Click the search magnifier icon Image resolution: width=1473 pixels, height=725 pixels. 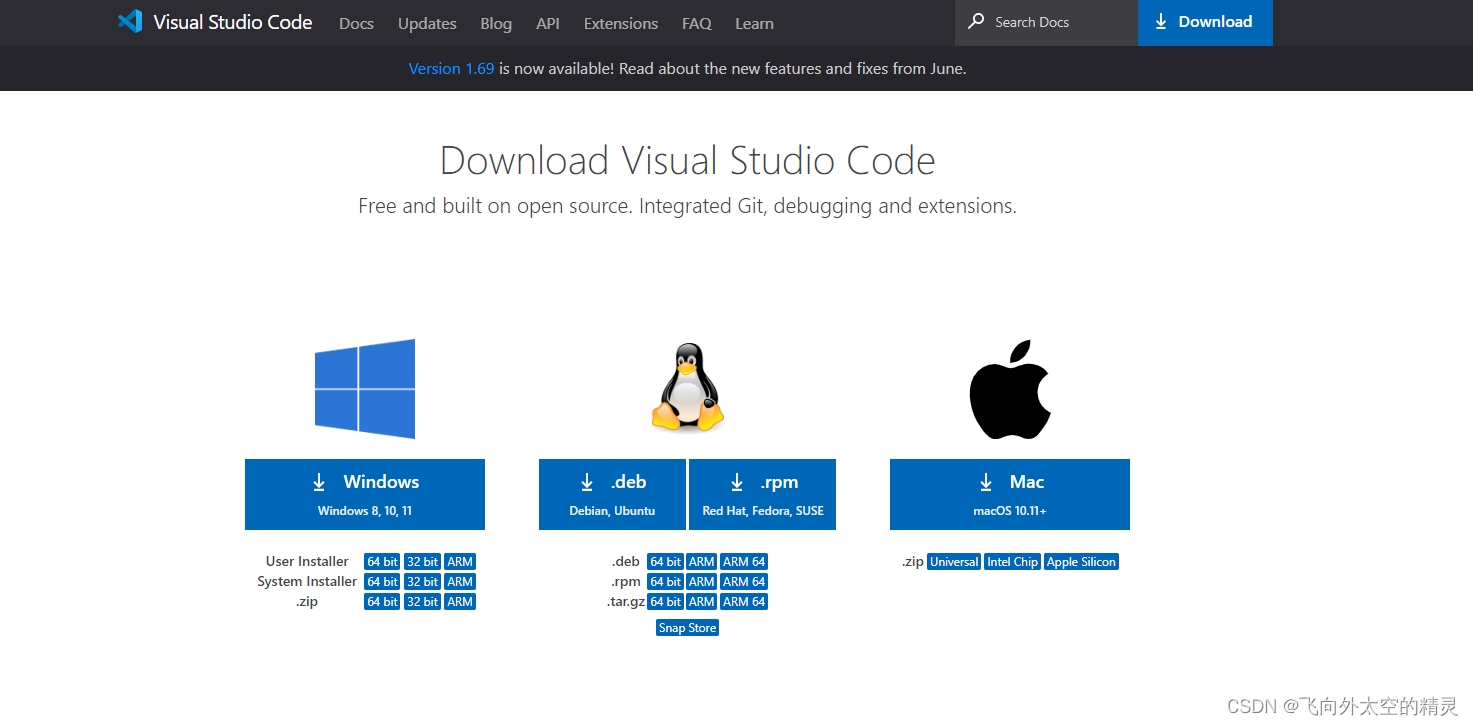click(x=976, y=22)
